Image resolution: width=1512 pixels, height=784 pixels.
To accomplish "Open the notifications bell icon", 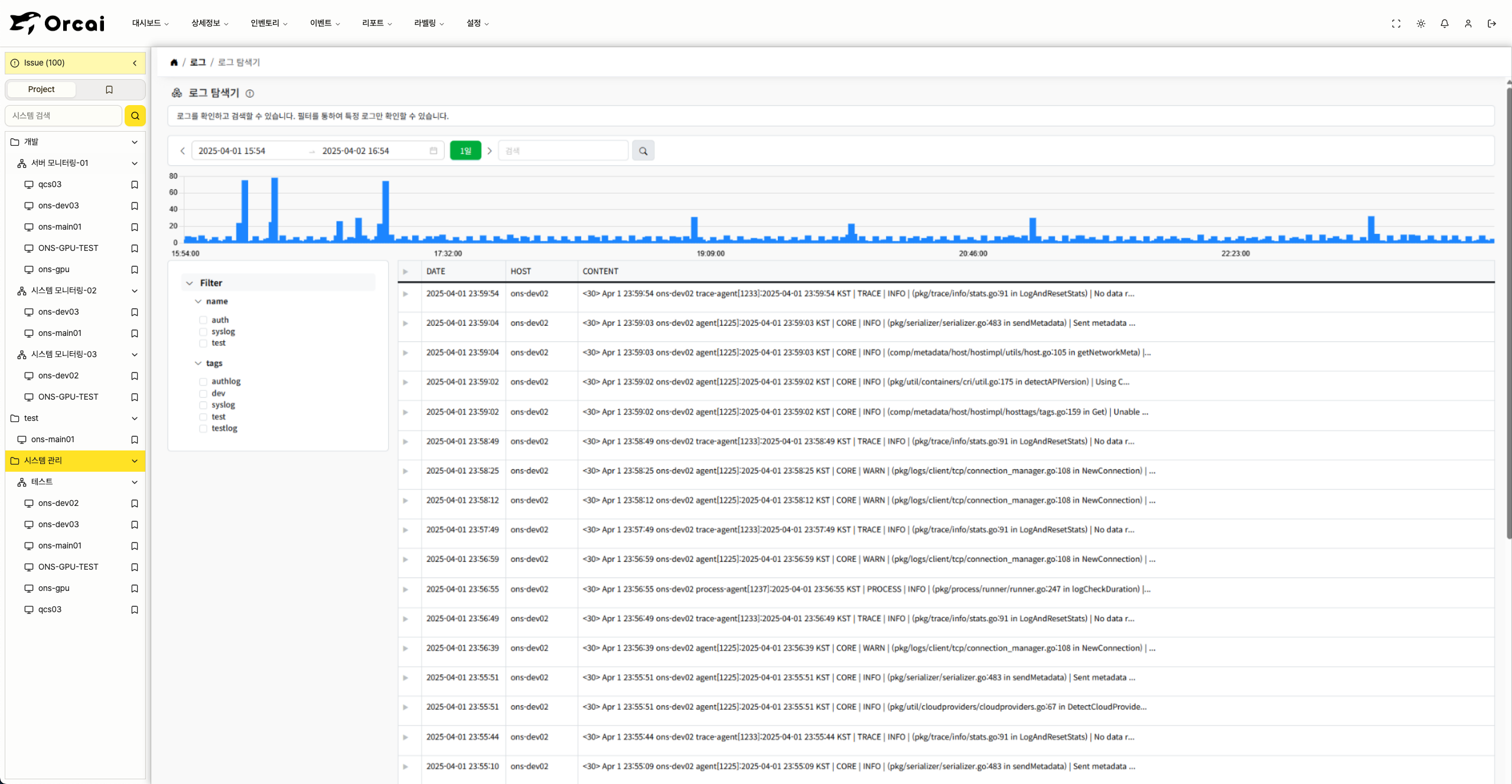I will click(x=1445, y=24).
